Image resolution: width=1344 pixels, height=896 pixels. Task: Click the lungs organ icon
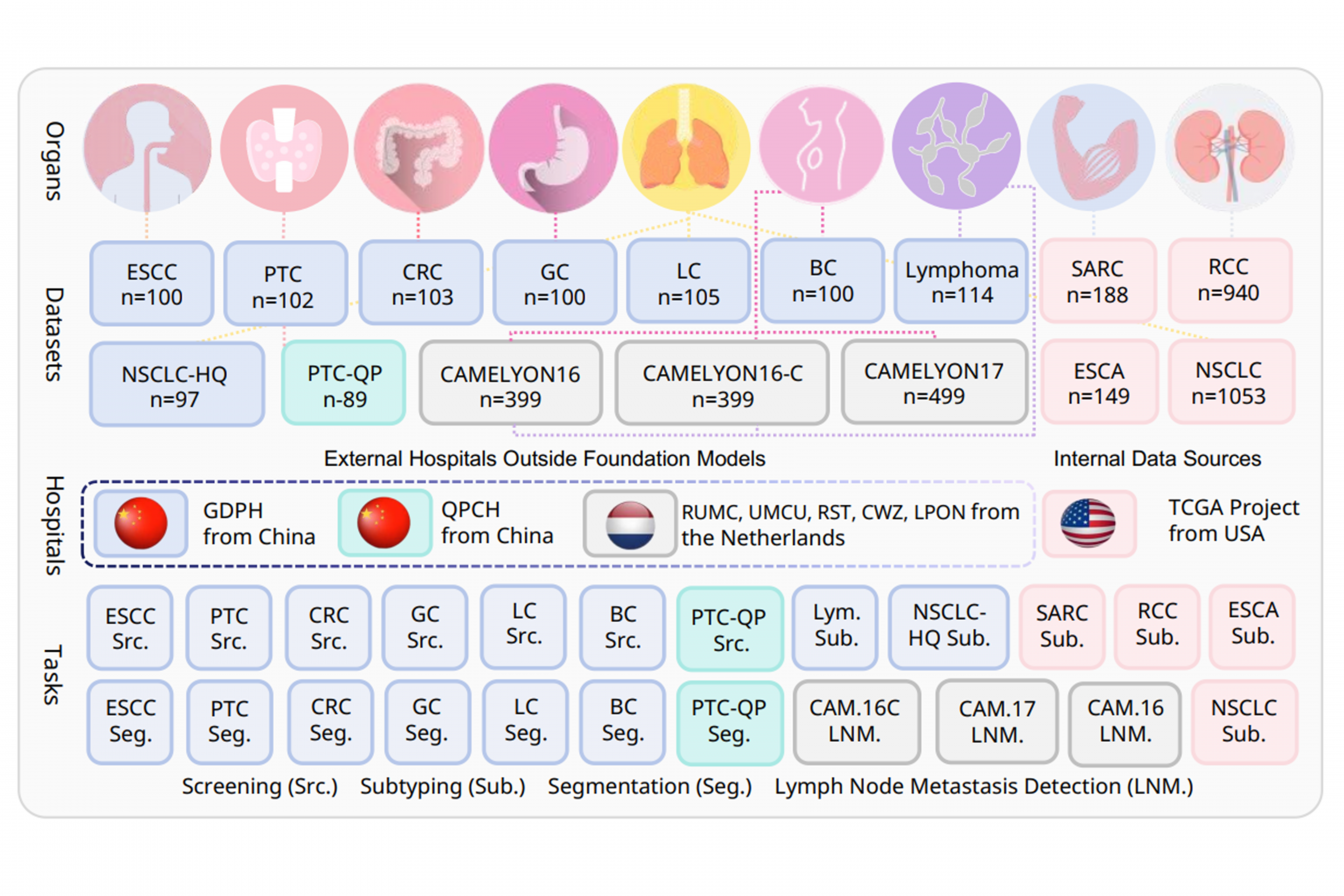684,148
